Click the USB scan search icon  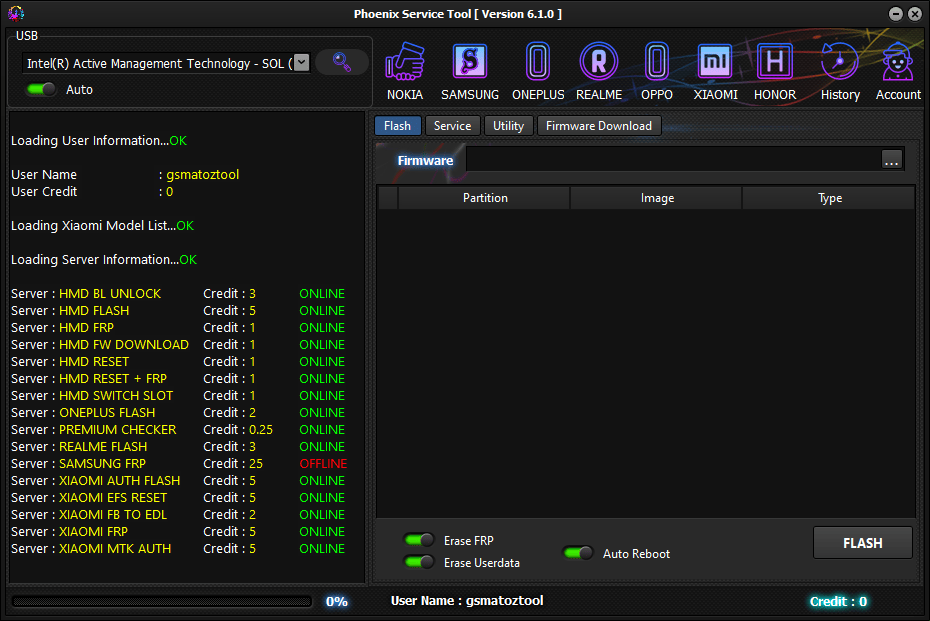tap(342, 62)
